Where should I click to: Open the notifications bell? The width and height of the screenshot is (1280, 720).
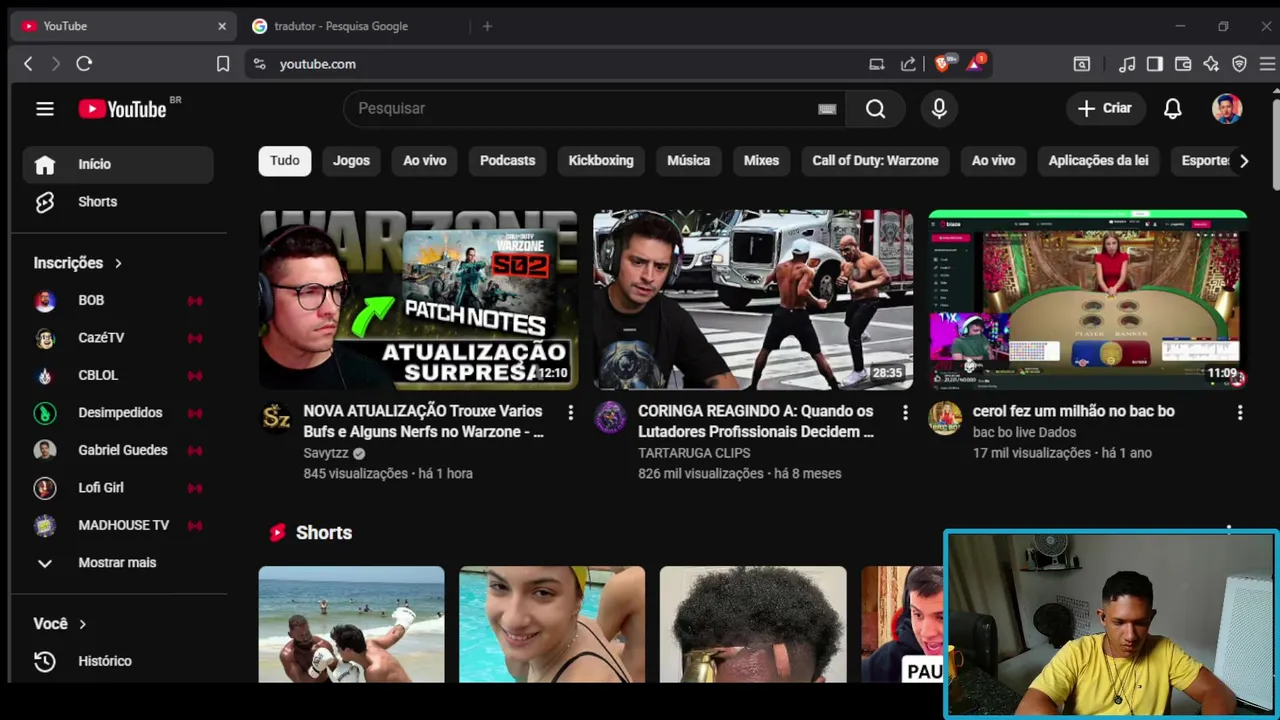pyautogui.click(x=1173, y=108)
